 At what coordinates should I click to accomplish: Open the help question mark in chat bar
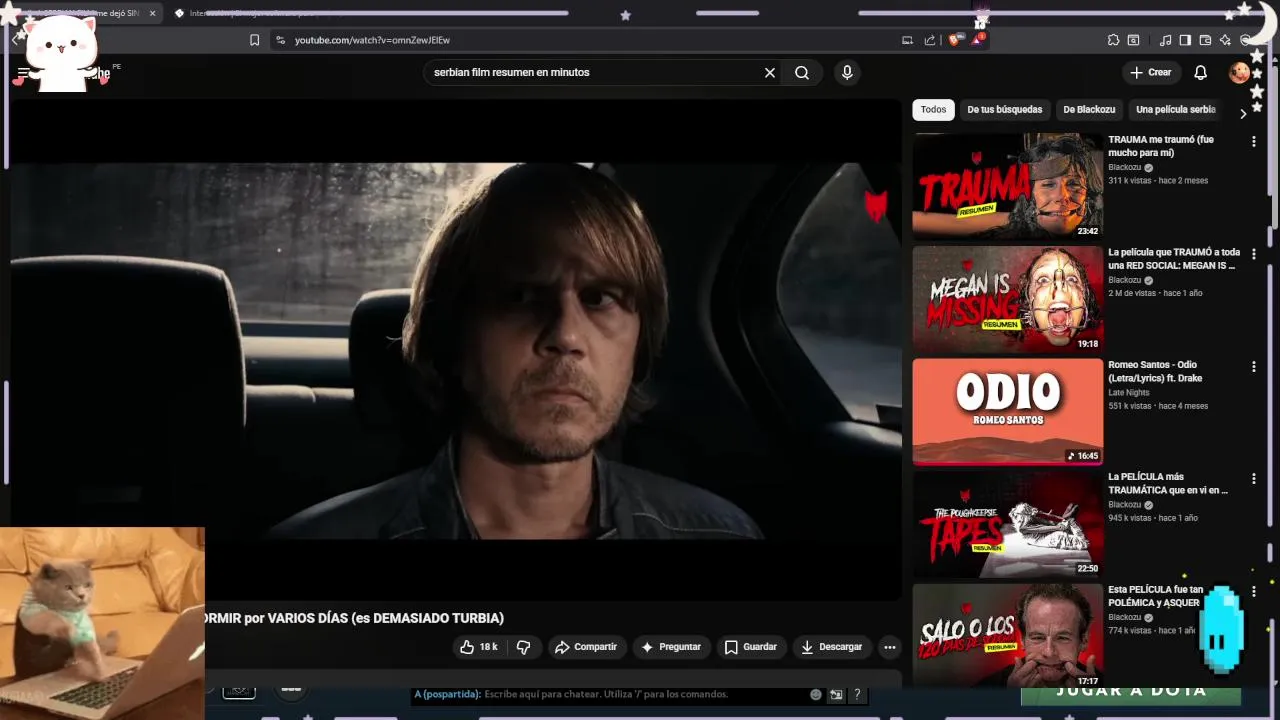(857, 694)
